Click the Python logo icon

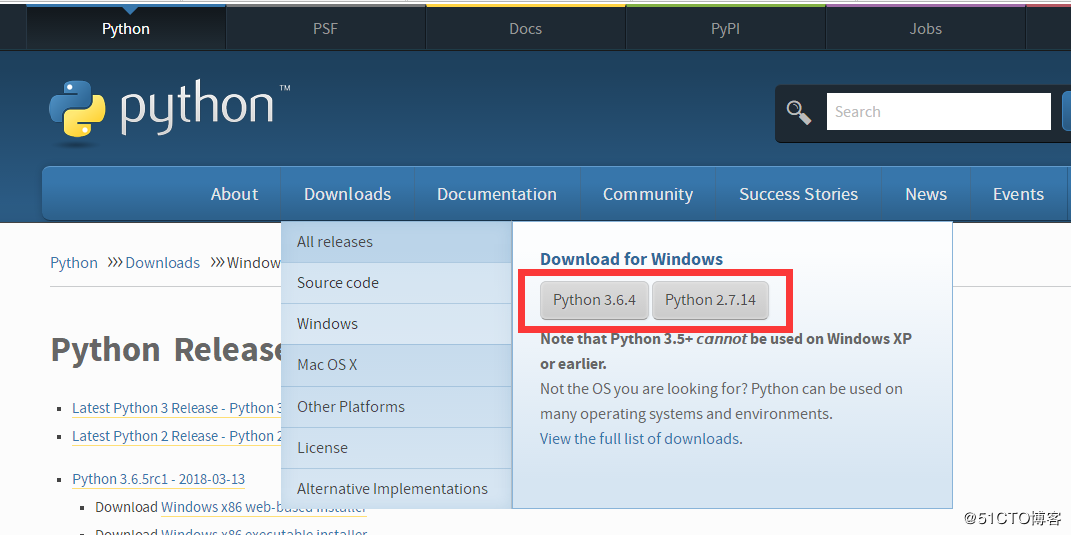tap(77, 109)
